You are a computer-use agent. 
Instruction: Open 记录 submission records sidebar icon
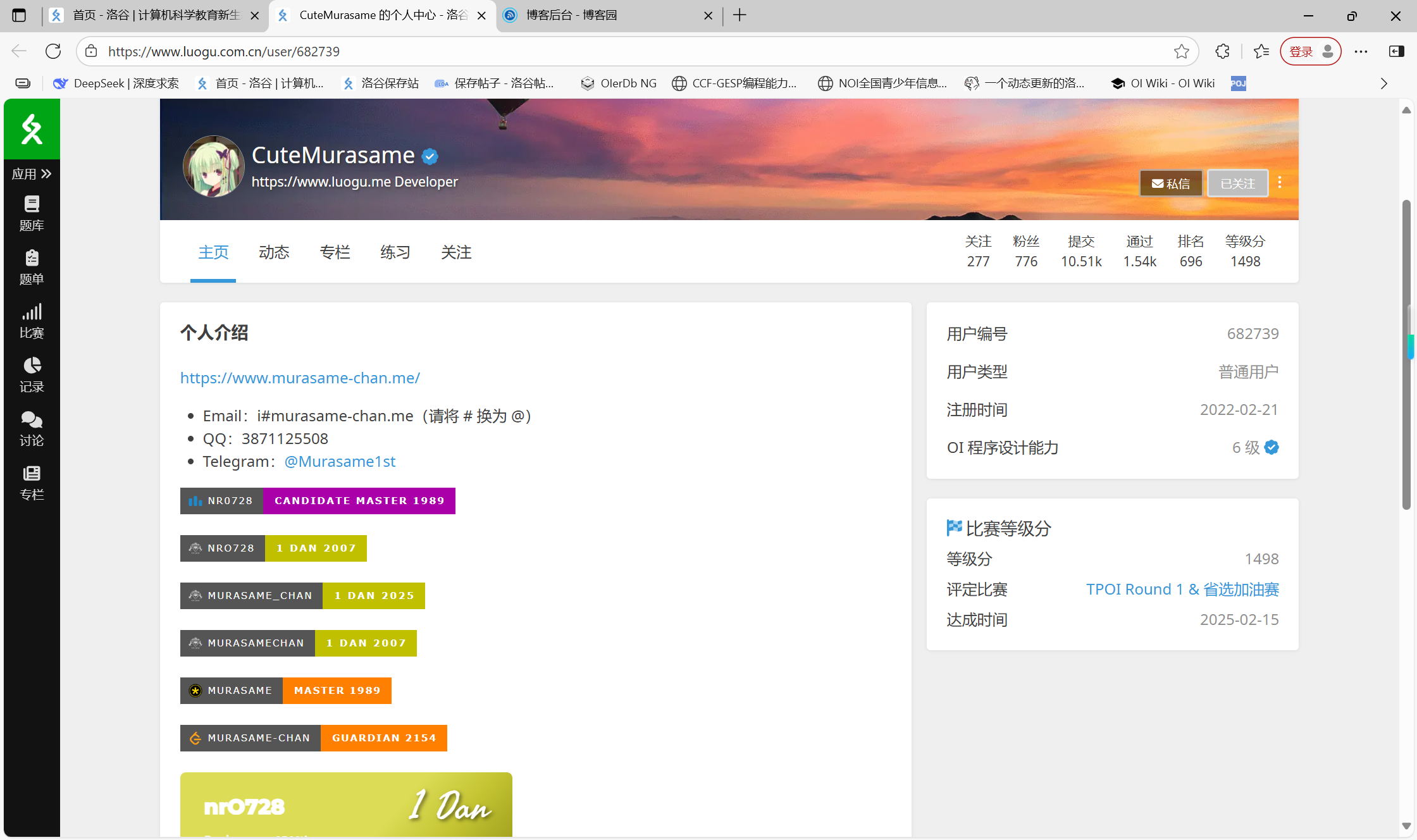point(32,374)
